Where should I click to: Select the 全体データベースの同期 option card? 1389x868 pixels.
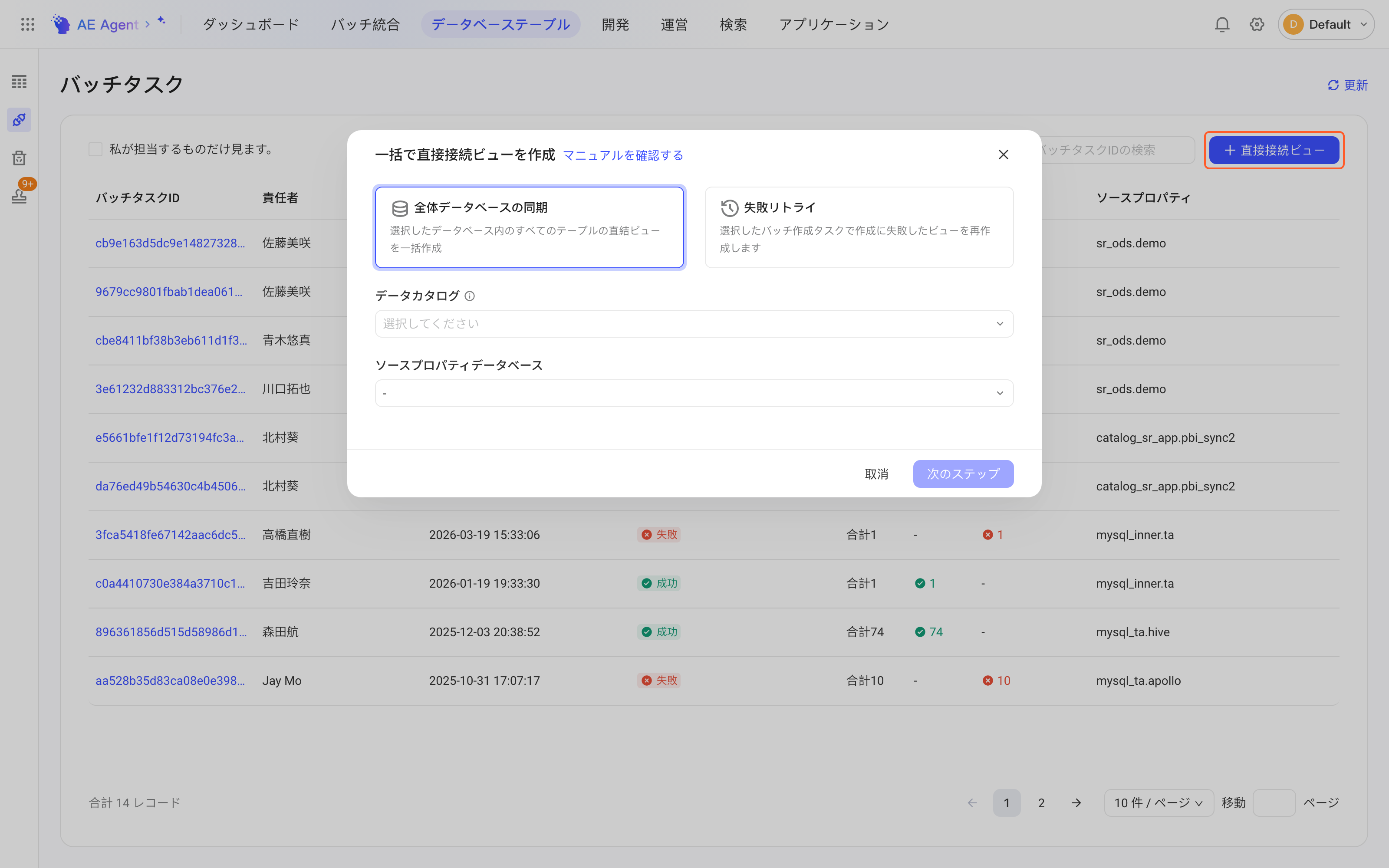tap(529, 227)
